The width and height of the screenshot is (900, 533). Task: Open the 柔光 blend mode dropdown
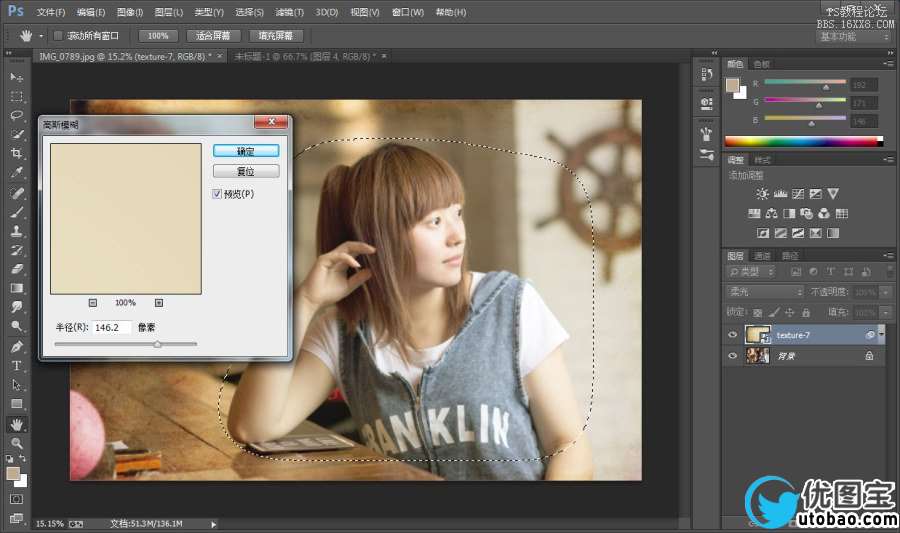[765, 292]
